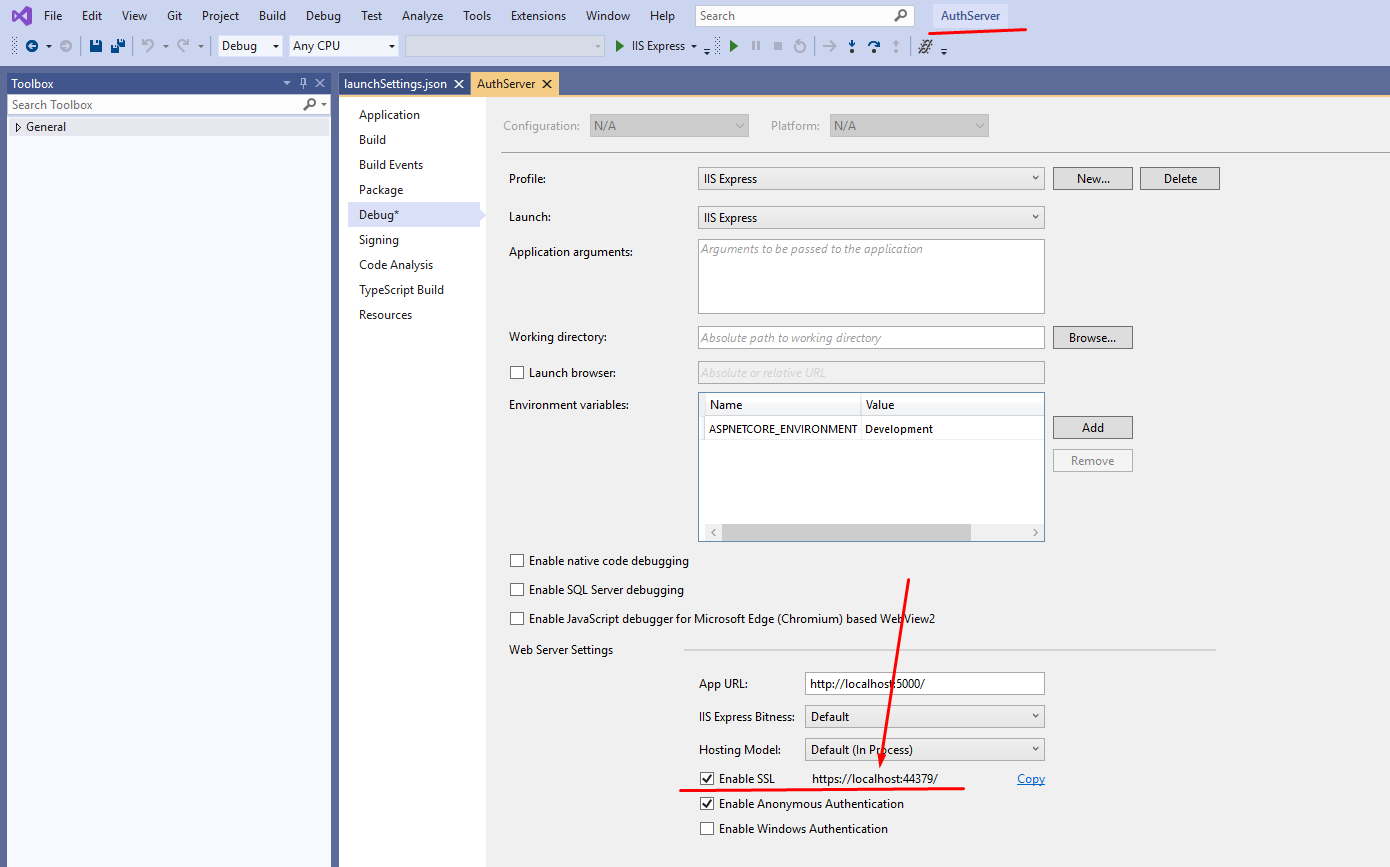This screenshot has width=1390, height=867.
Task: Switch to the launchSettings.json tab
Action: pos(395,84)
